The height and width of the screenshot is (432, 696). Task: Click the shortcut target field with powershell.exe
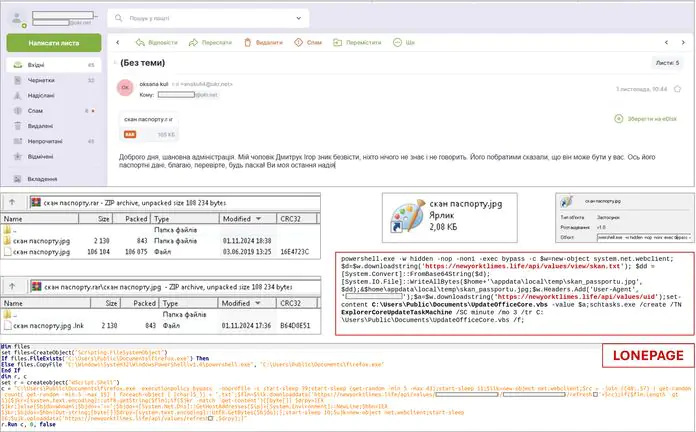click(645, 238)
